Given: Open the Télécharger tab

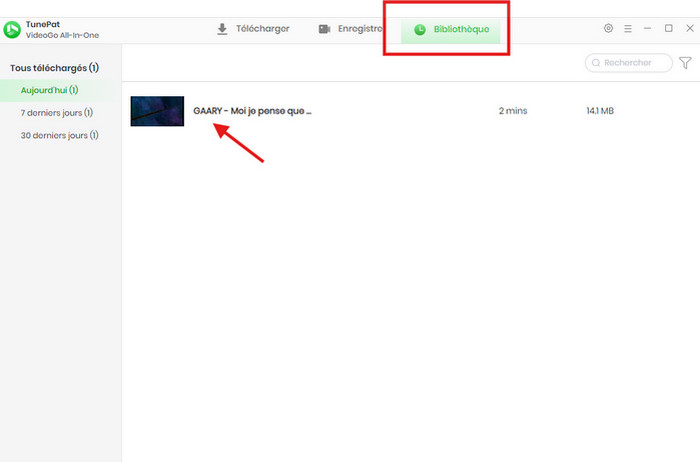Looking at the screenshot, I should 253,29.
